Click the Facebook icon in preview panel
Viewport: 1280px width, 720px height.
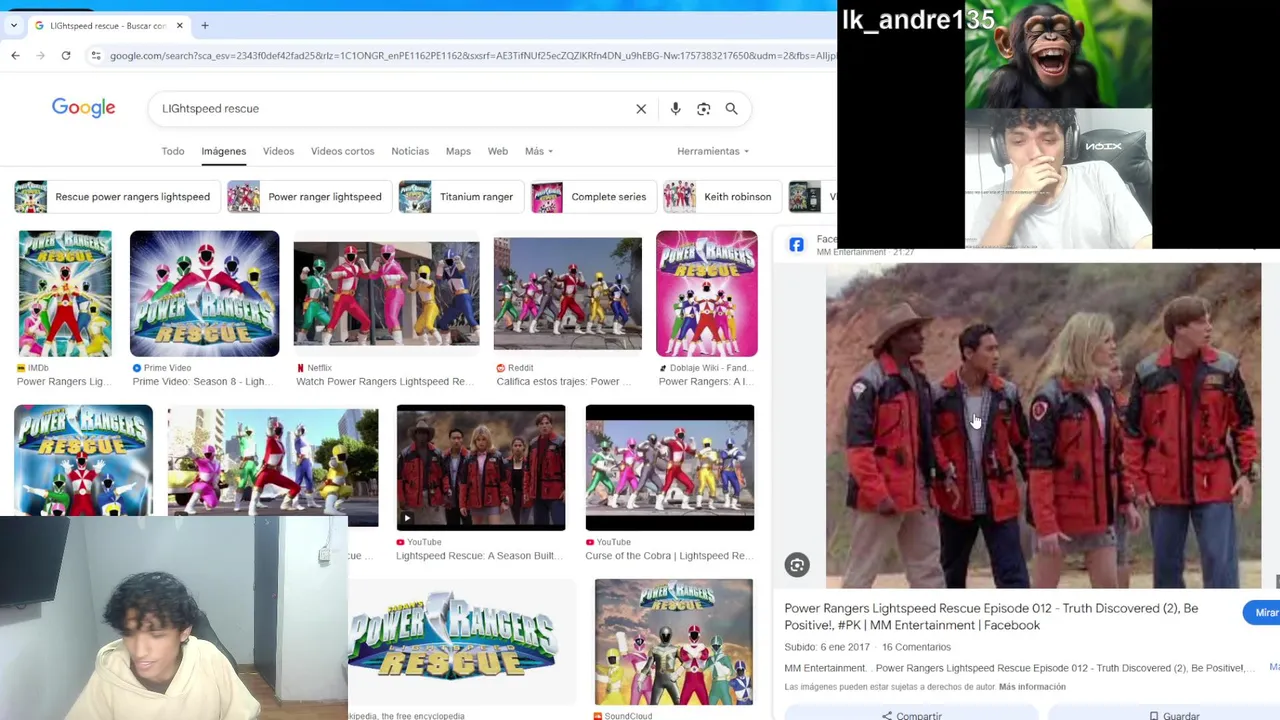click(x=796, y=245)
